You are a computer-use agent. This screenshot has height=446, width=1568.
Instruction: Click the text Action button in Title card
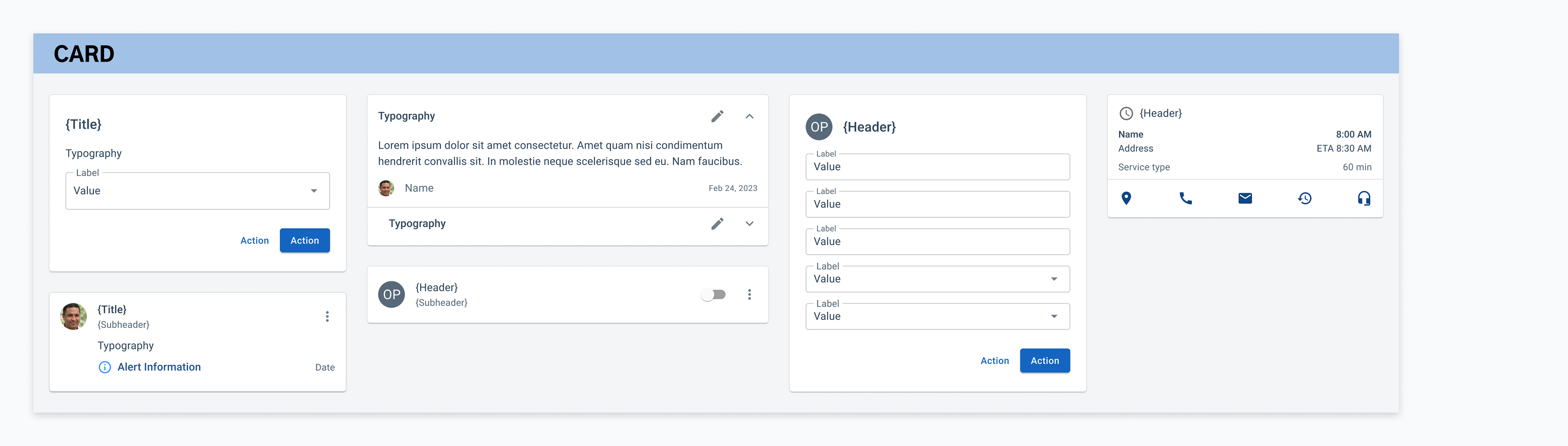coord(254,240)
